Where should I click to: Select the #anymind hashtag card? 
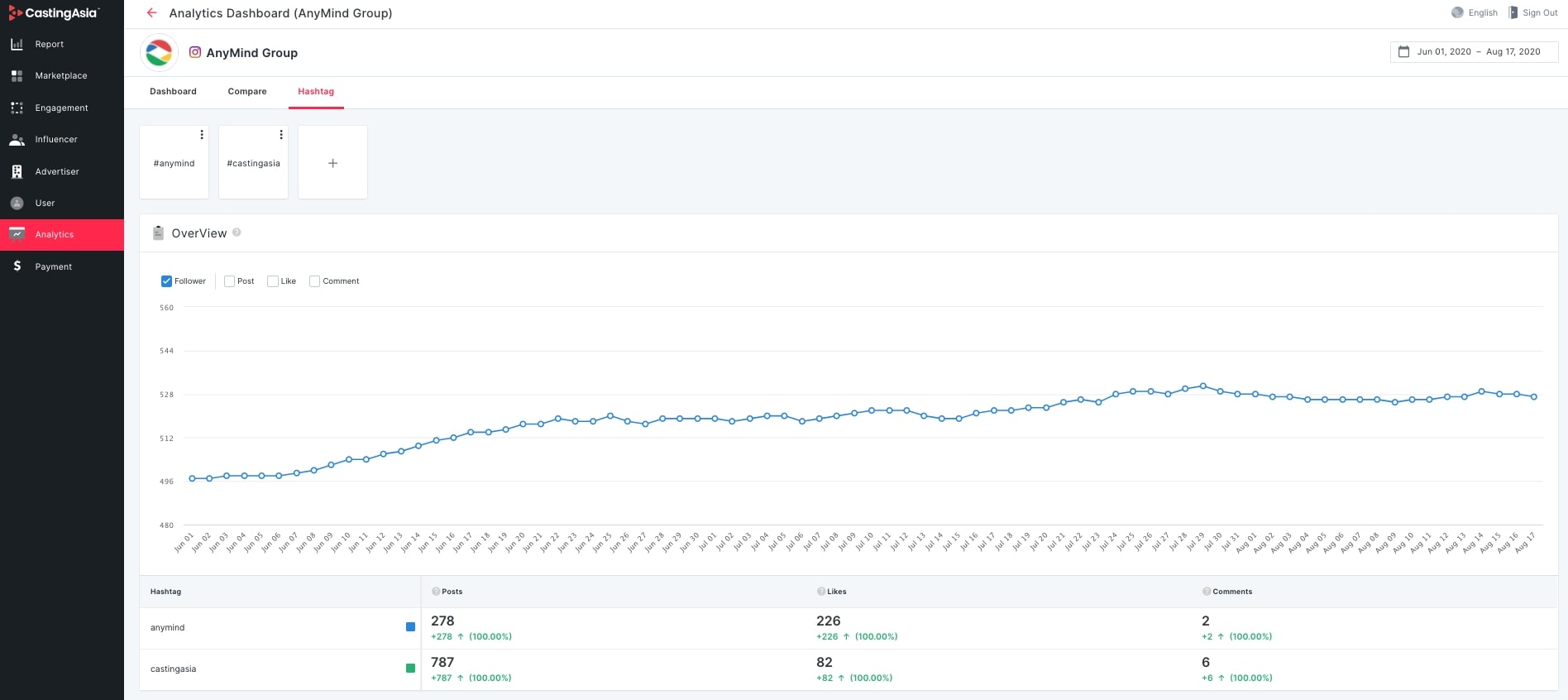[174, 163]
